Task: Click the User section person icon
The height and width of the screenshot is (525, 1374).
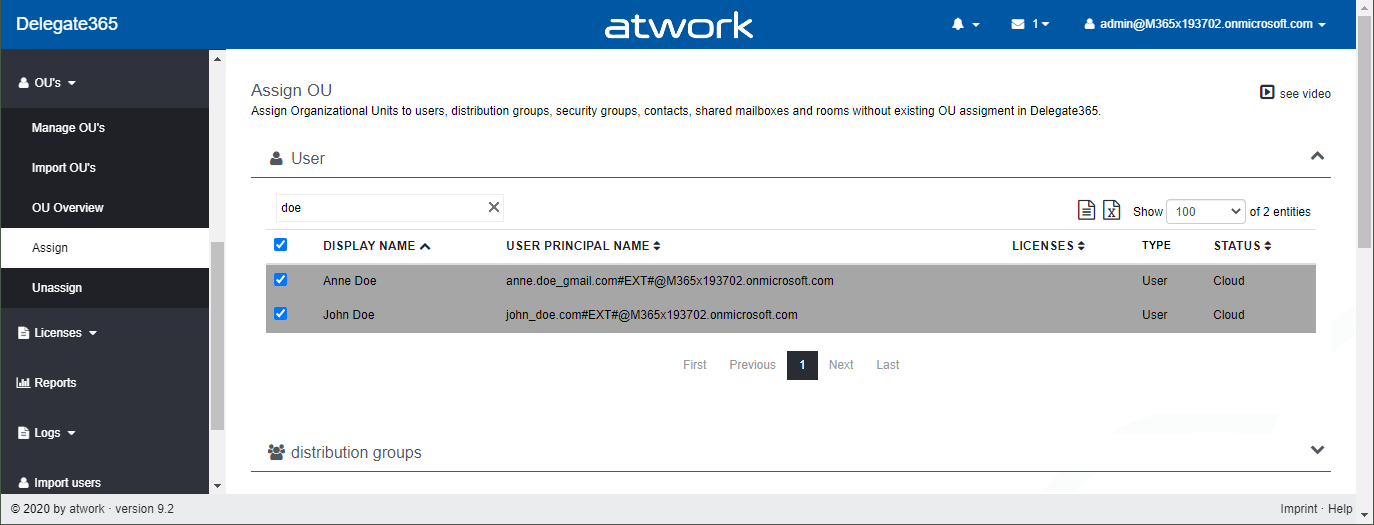Action: 277,158
